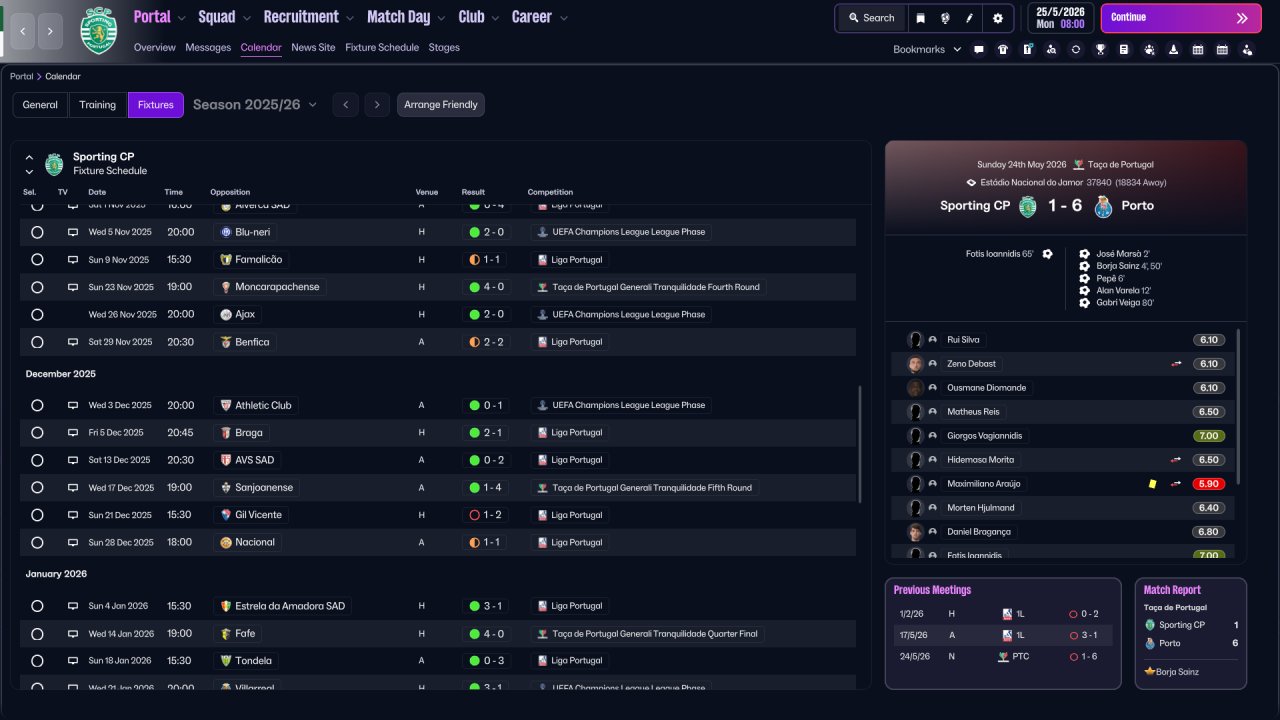Click the purple Continue button
The height and width of the screenshot is (720, 1280).
tap(1181, 18)
